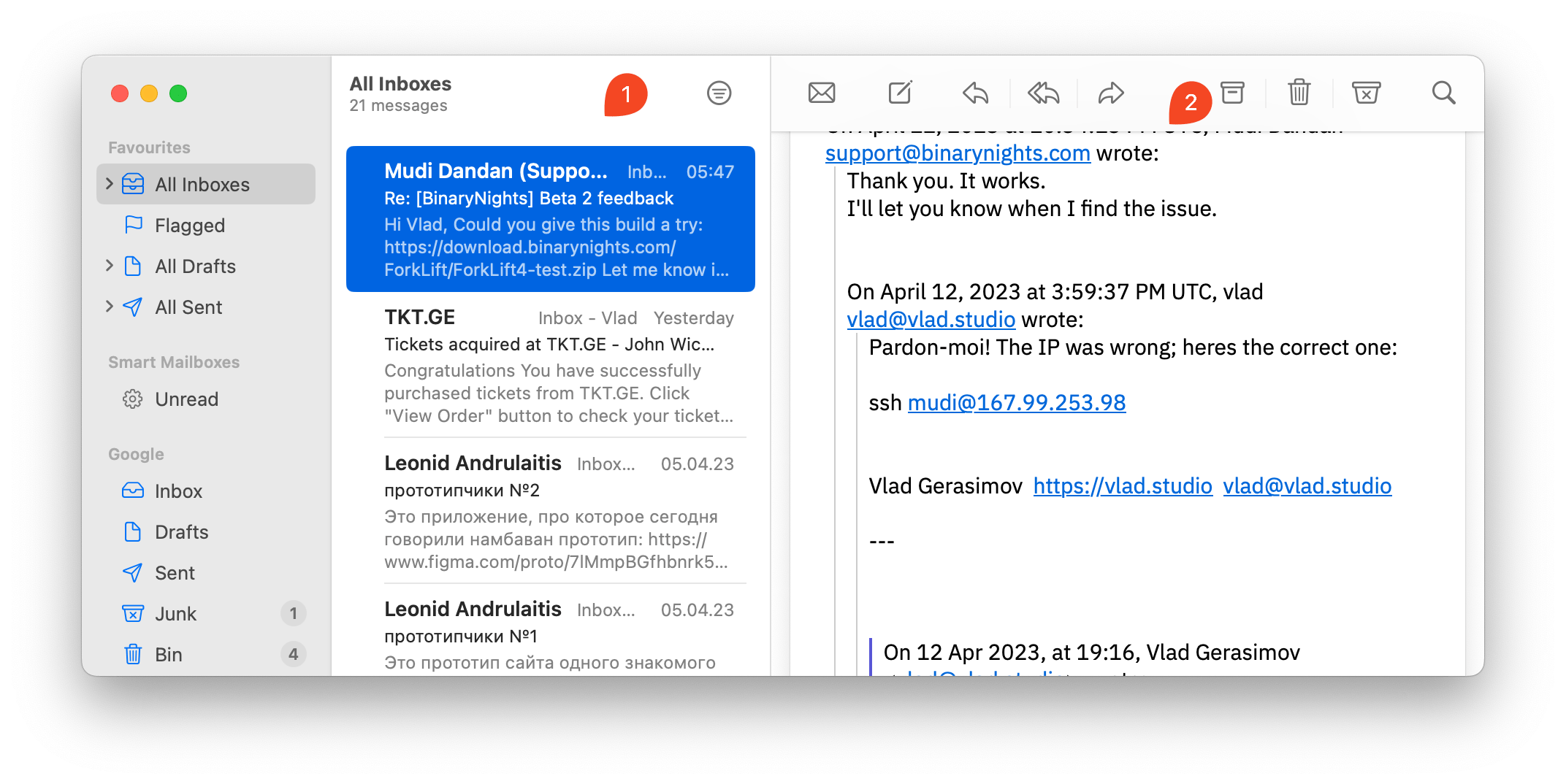Expand the All Drafts chevron

(x=110, y=265)
